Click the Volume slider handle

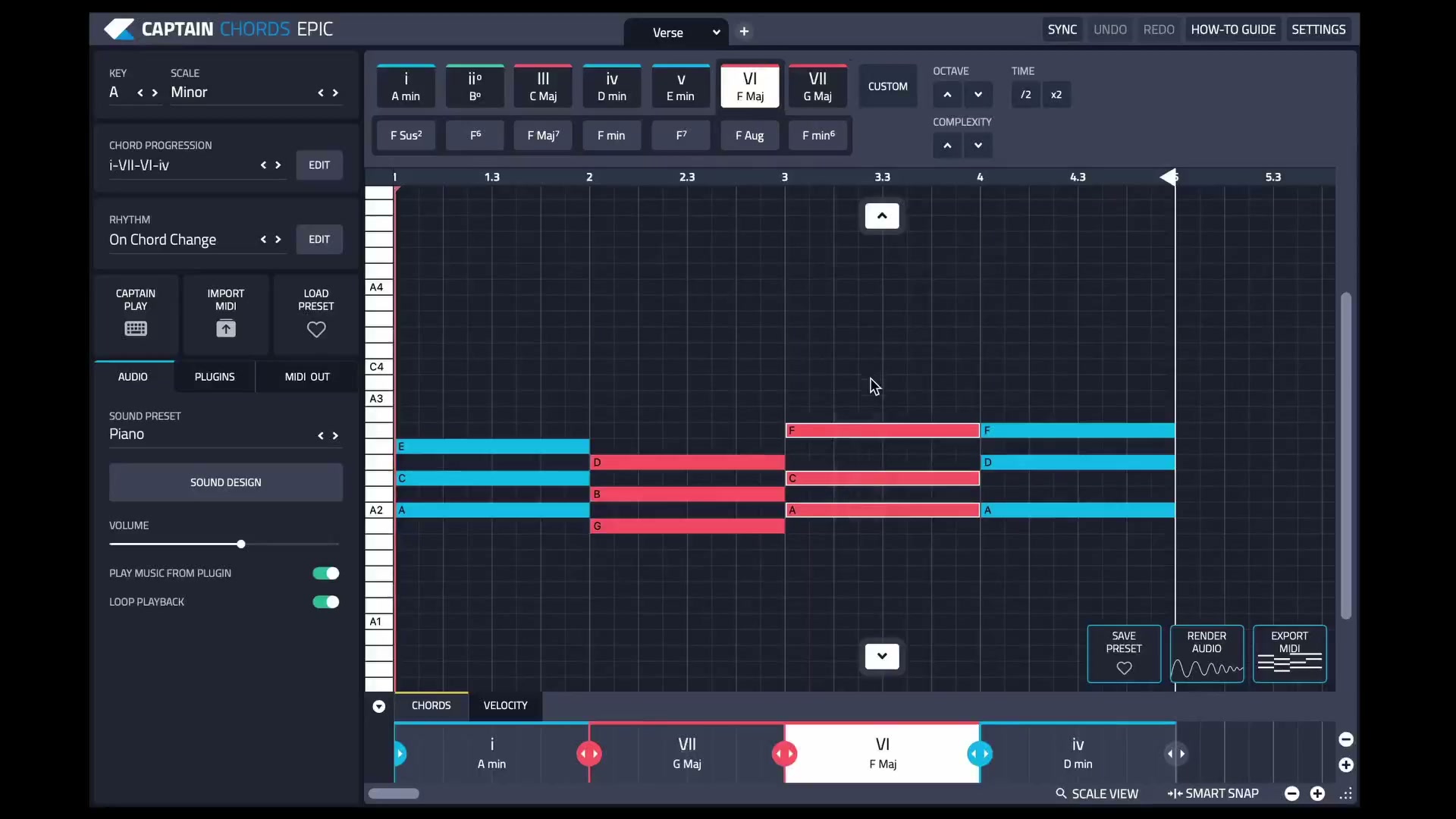(x=240, y=544)
